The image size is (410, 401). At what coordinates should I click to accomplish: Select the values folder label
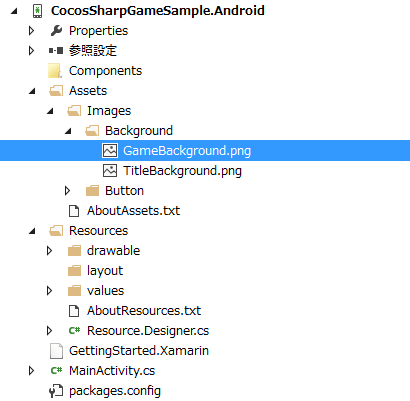[105, 291]
